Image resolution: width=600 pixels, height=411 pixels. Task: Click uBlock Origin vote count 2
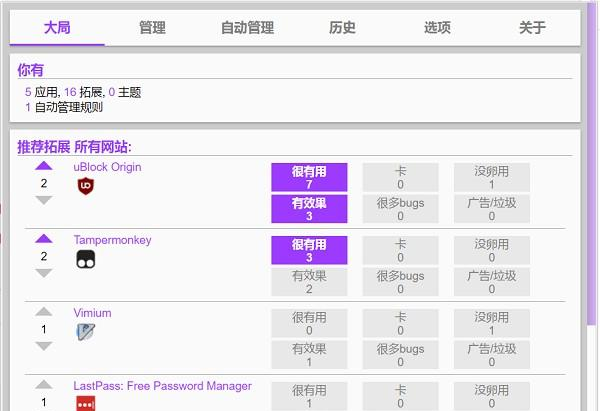click(44, 183)
